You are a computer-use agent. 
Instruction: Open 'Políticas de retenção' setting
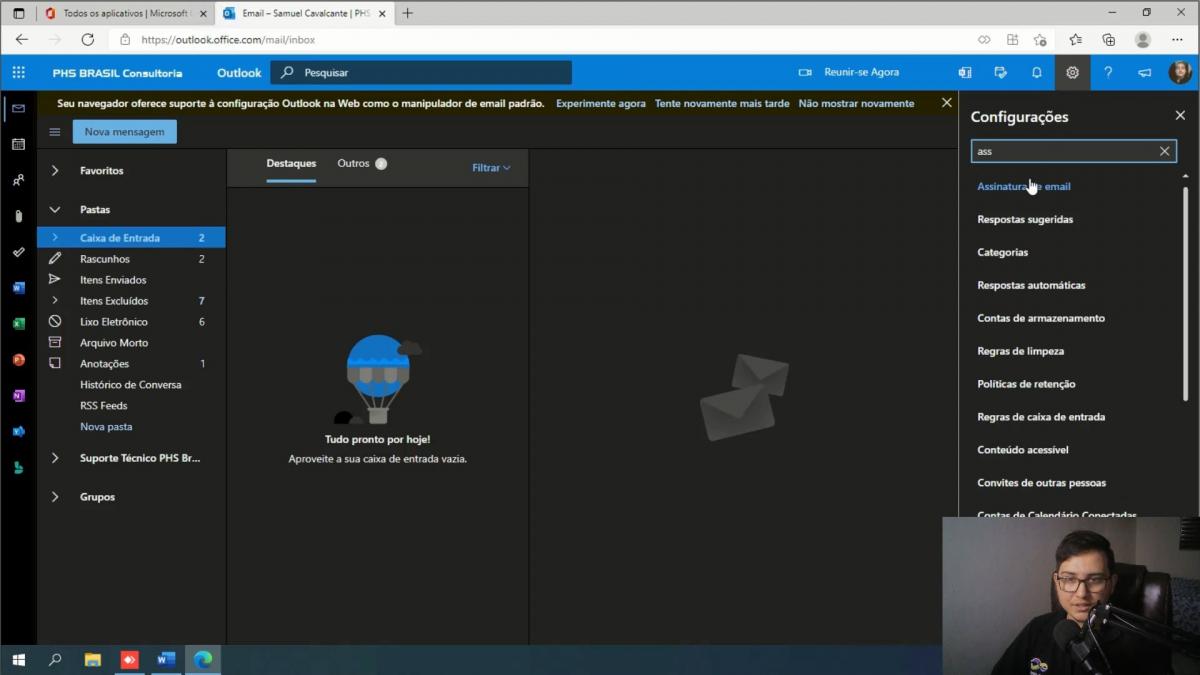[1026, 384]
